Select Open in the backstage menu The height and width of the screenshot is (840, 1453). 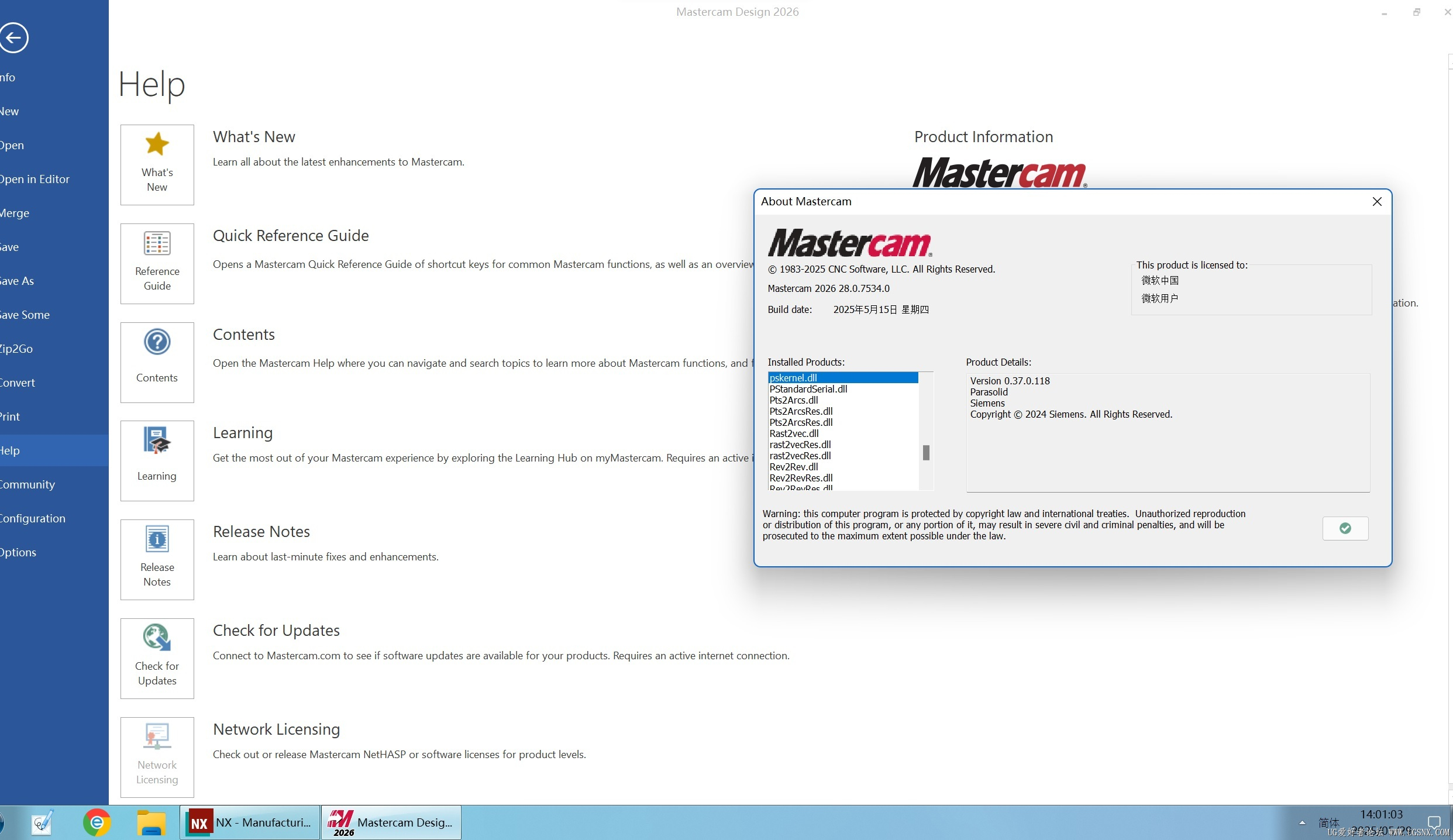click(x=54, y=145)
